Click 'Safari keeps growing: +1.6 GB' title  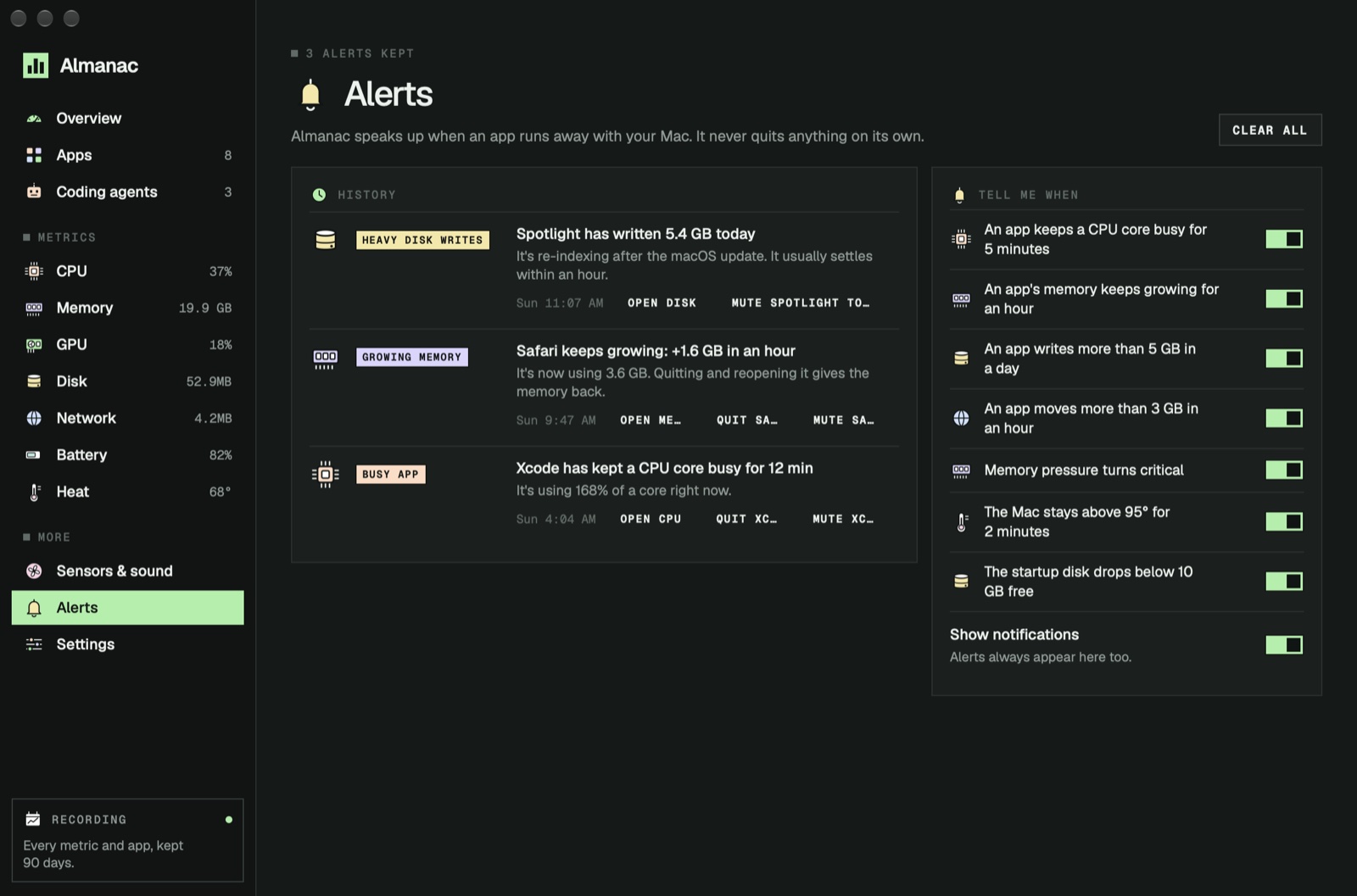pos(656,351)
